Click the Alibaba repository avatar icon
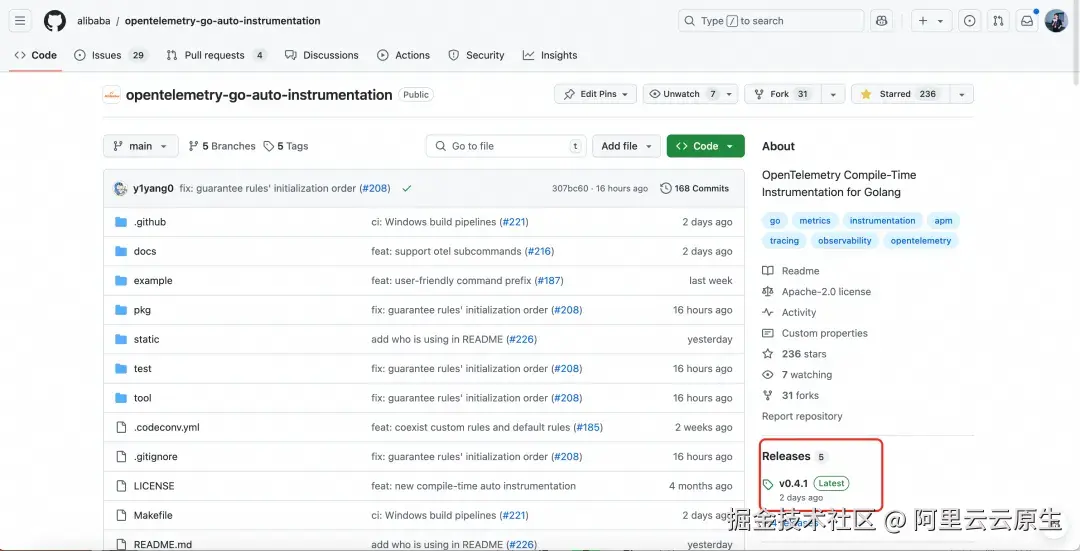The height and width of the screenshot is (551, 1080). 112,94
